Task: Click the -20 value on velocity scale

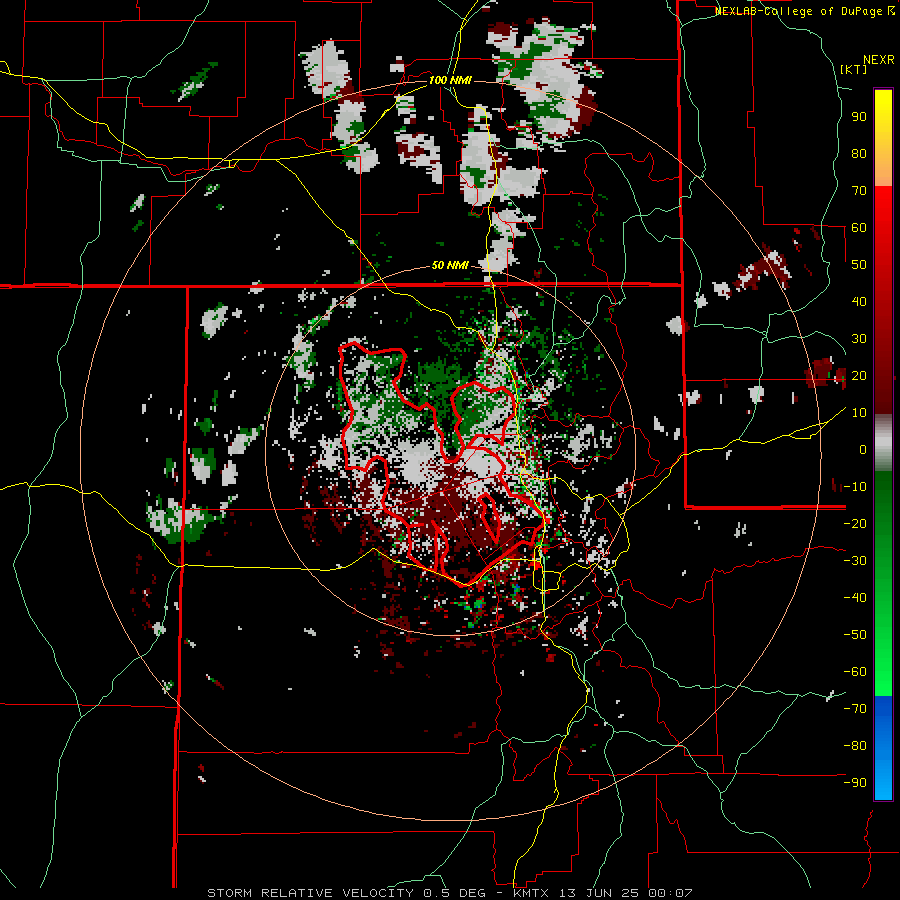Action: 855,523
